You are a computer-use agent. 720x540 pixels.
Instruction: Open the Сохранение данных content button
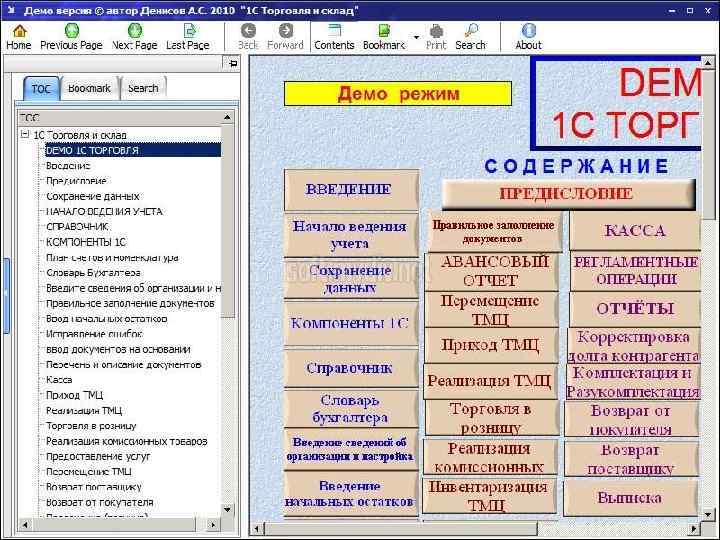(351, 279)
